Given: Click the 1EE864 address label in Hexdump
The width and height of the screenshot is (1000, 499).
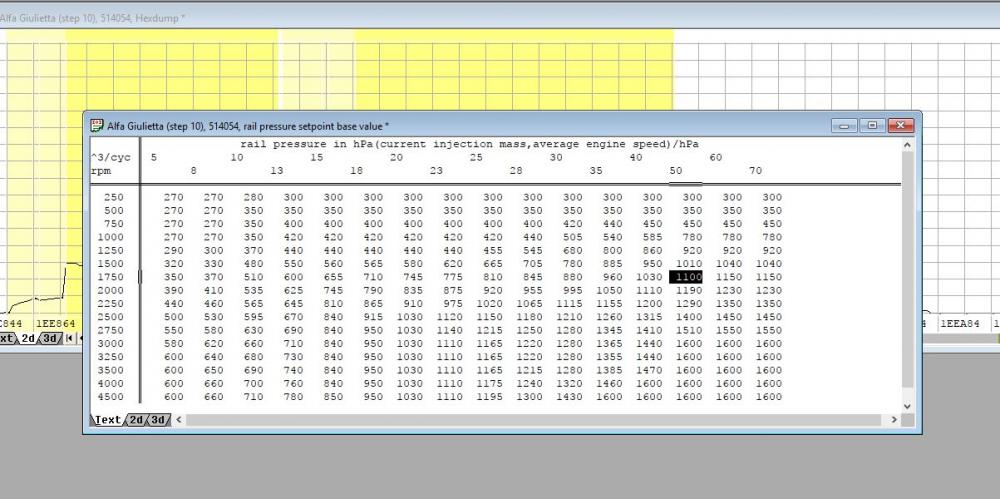Looking at the screenshot, I should point(56,324).
